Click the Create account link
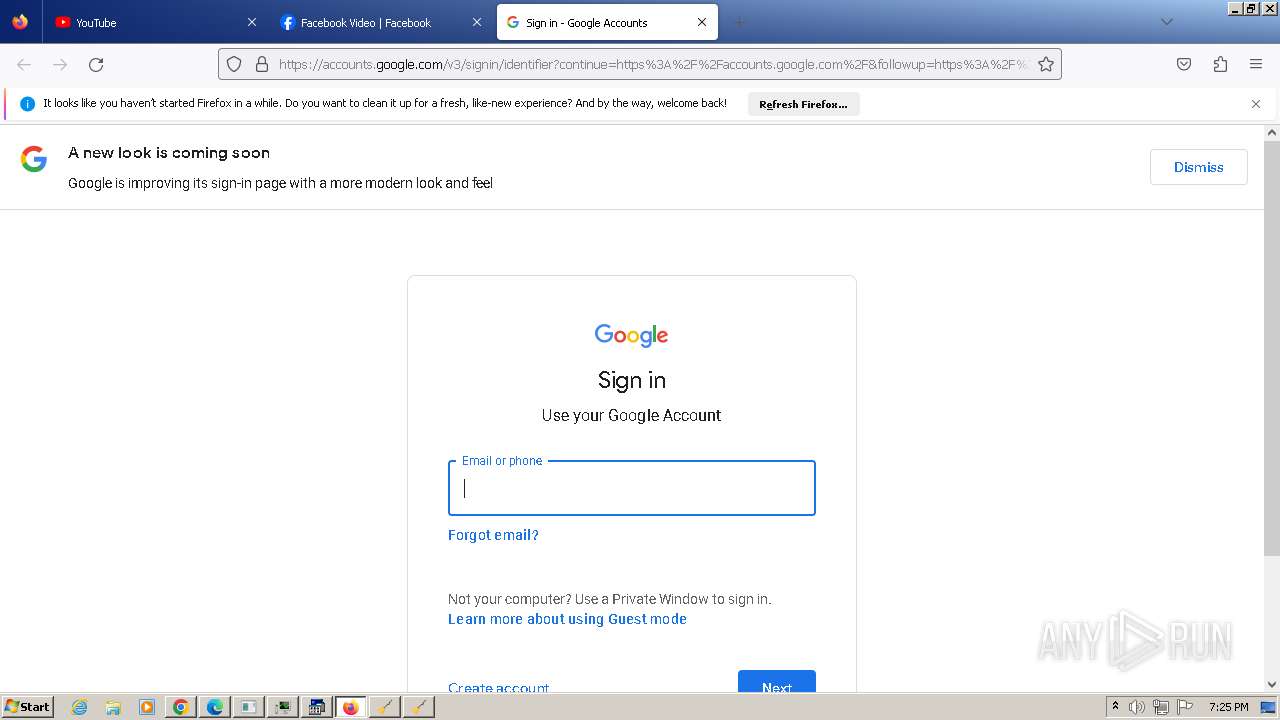Image resolution: width=1280 pixels, height=720 pixels. (498, 687)
